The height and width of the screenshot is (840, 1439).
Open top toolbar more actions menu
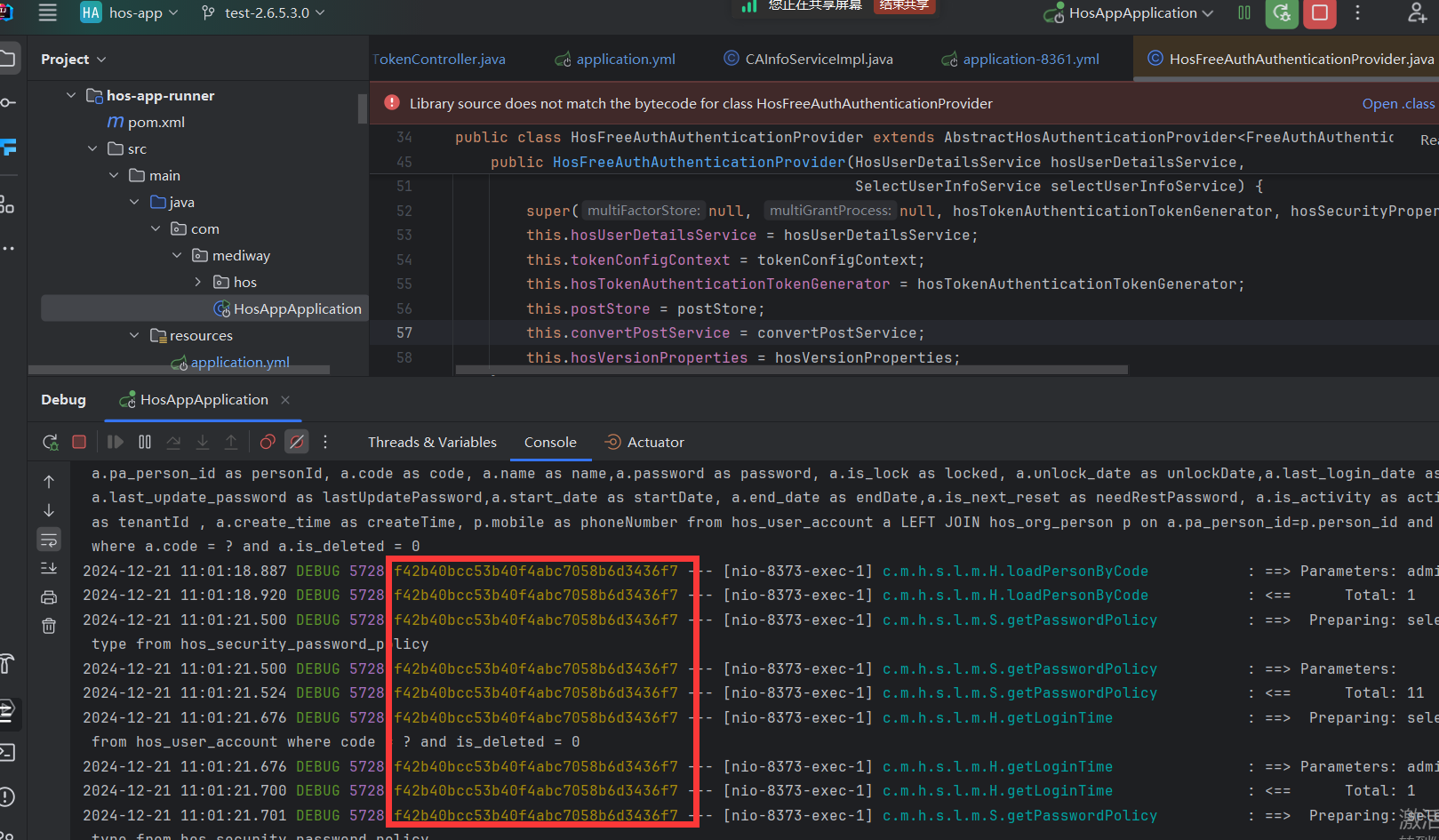coord(1357,12)
